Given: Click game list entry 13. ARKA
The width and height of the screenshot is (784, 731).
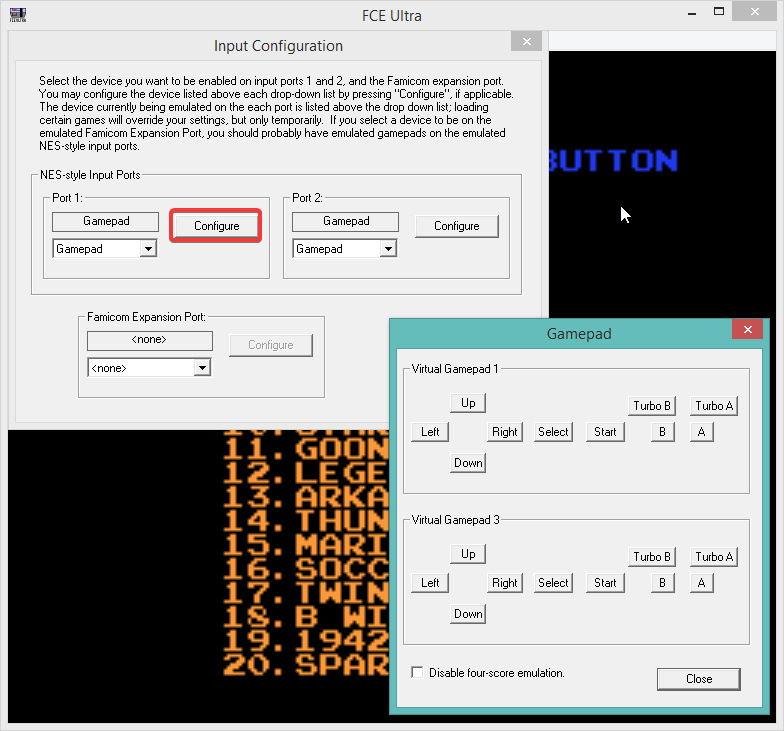Looking at the screenshot, I should (x=306, y=496).
